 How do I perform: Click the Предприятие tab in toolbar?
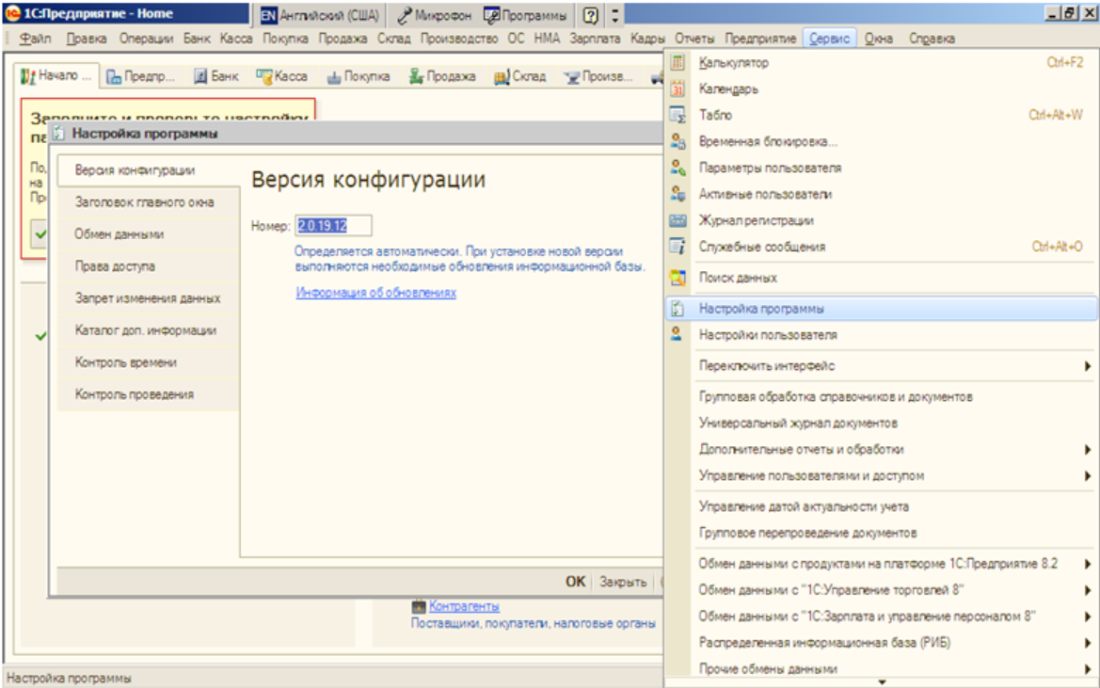(140, 76)
